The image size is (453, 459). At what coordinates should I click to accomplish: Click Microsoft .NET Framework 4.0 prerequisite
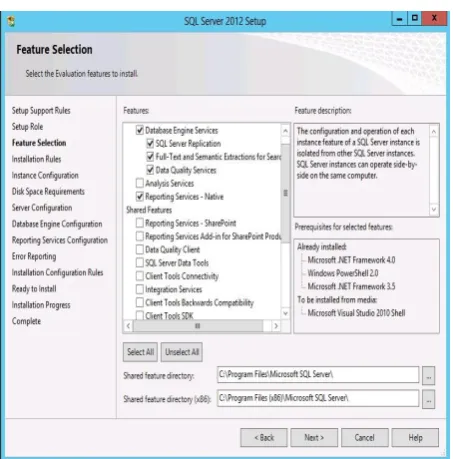(x=351, y=260)
